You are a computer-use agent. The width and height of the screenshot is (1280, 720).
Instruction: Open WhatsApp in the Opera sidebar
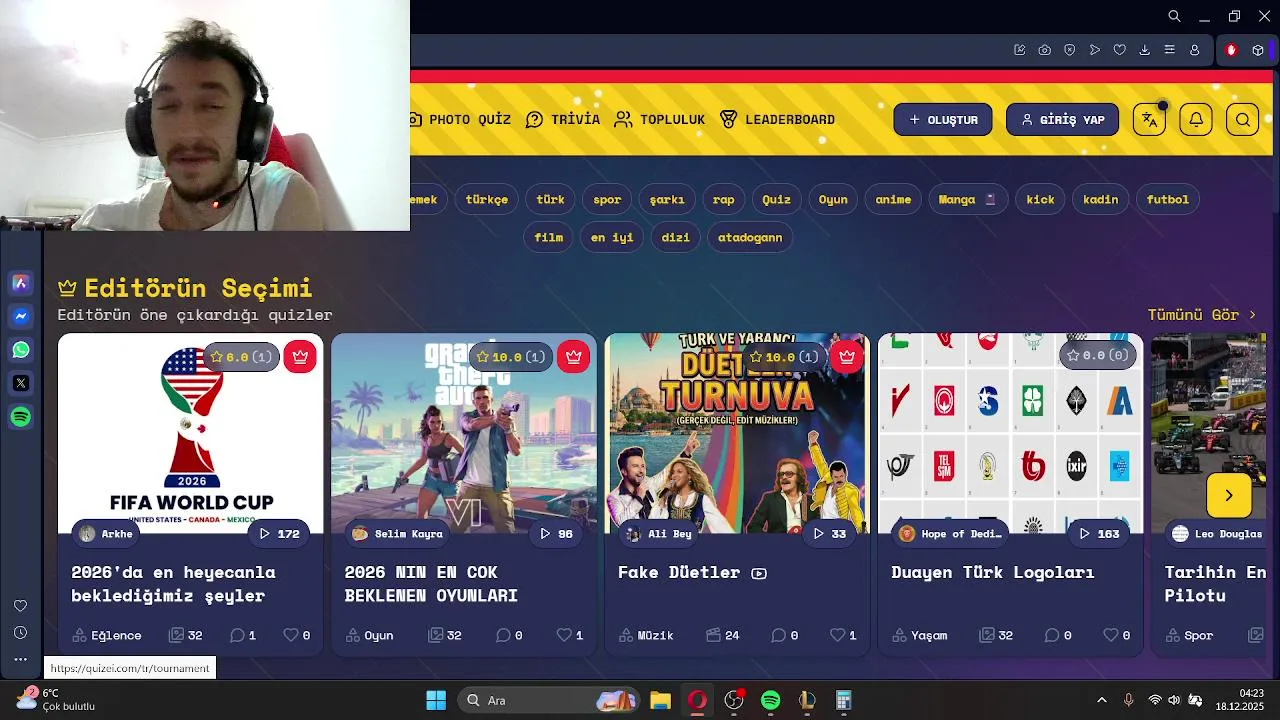(x=21, y=350)
